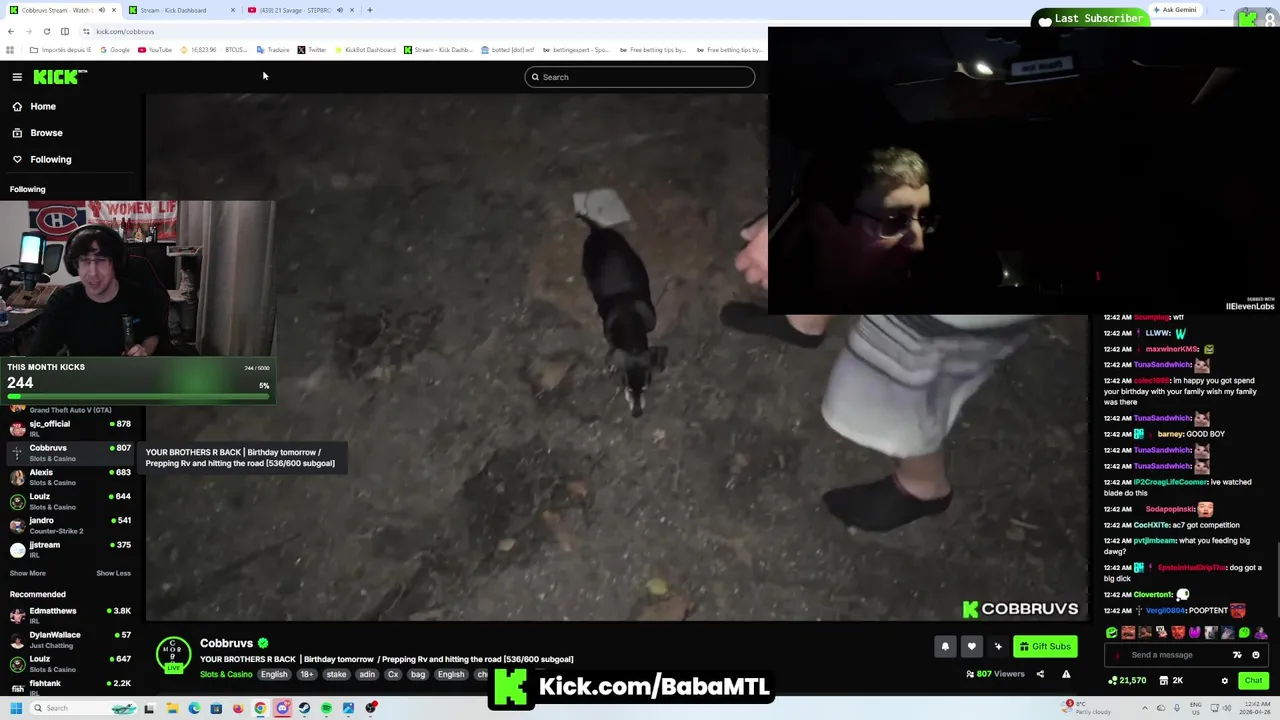Click the Gift Subs button
The image size is (1280, 720).
pos(1045,647)
